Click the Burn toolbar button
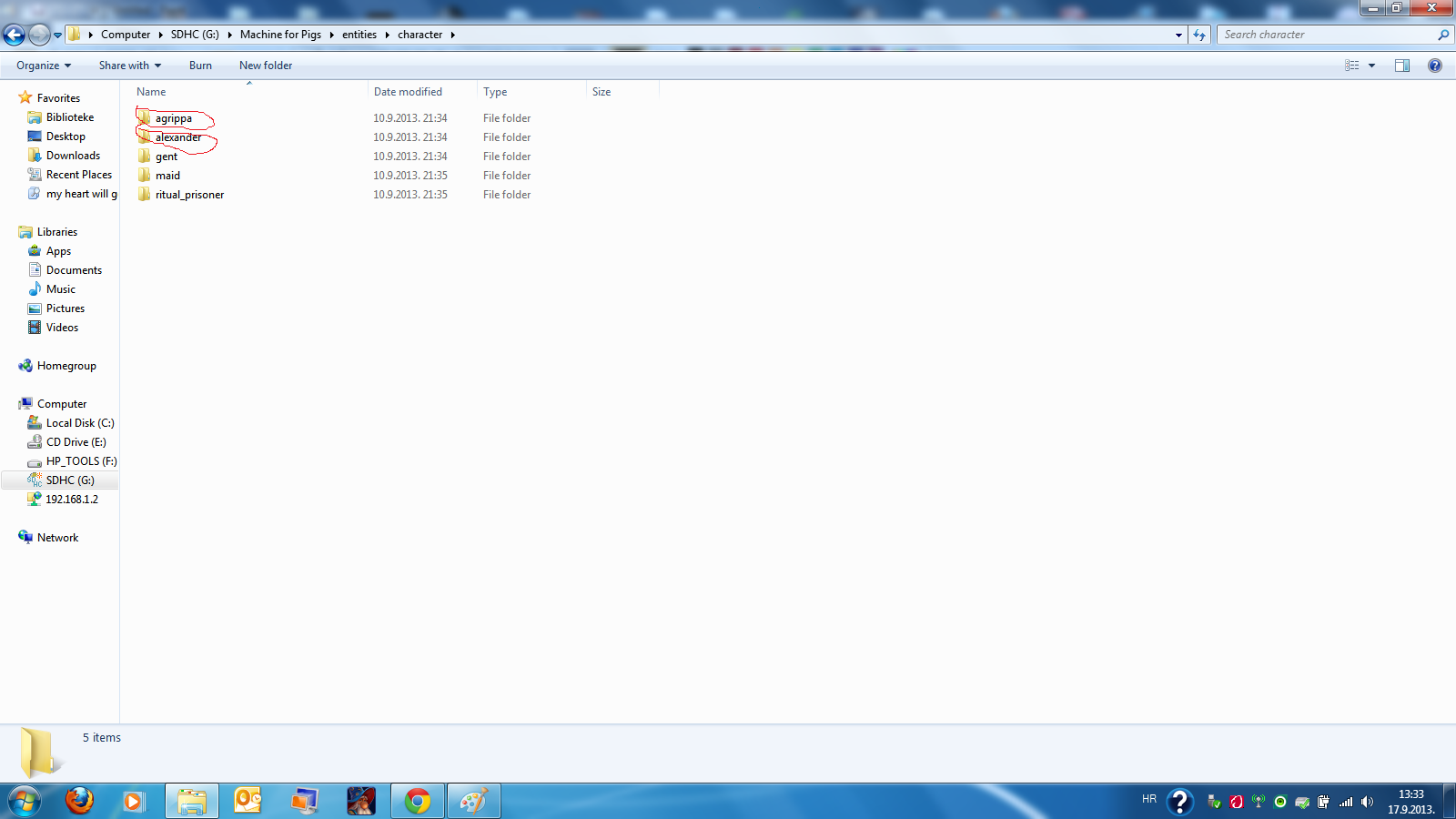 pos(200,66)
